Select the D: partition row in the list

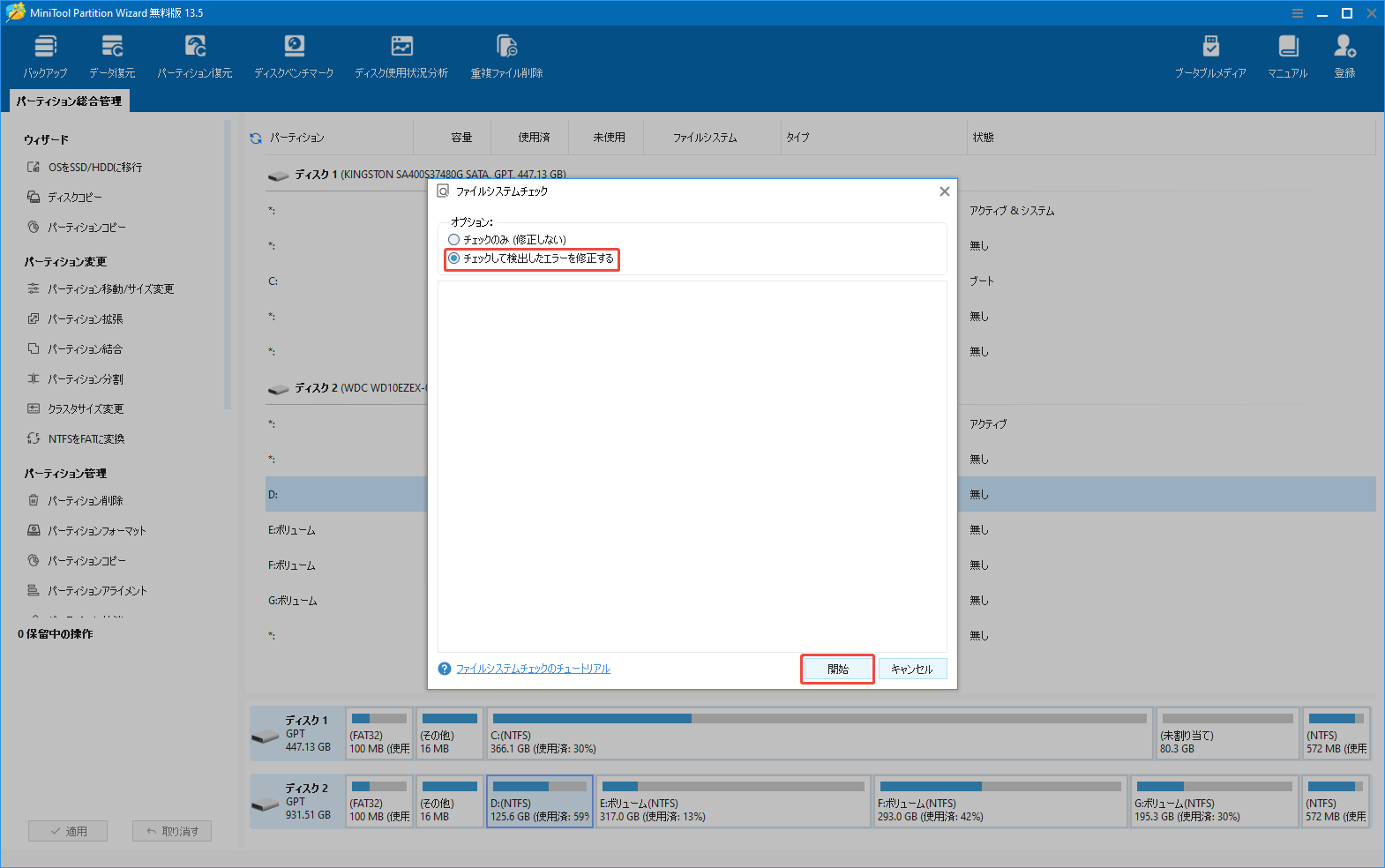(346, 494)
